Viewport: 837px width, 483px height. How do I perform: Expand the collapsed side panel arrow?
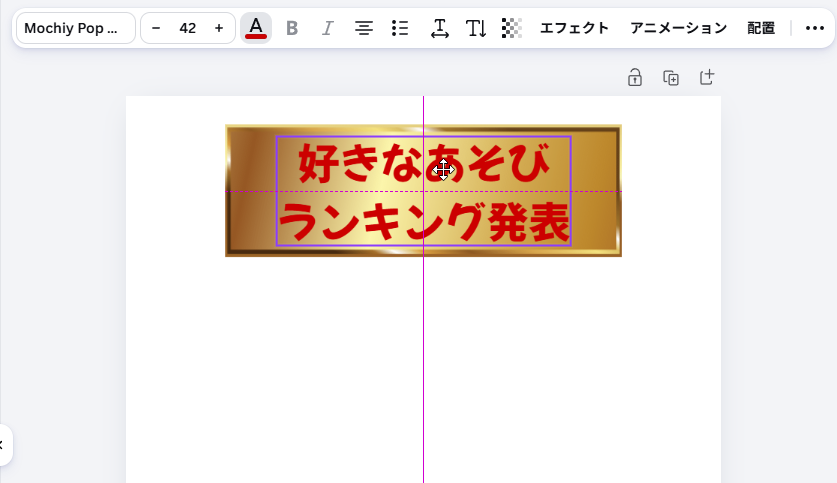click(3, 445)
